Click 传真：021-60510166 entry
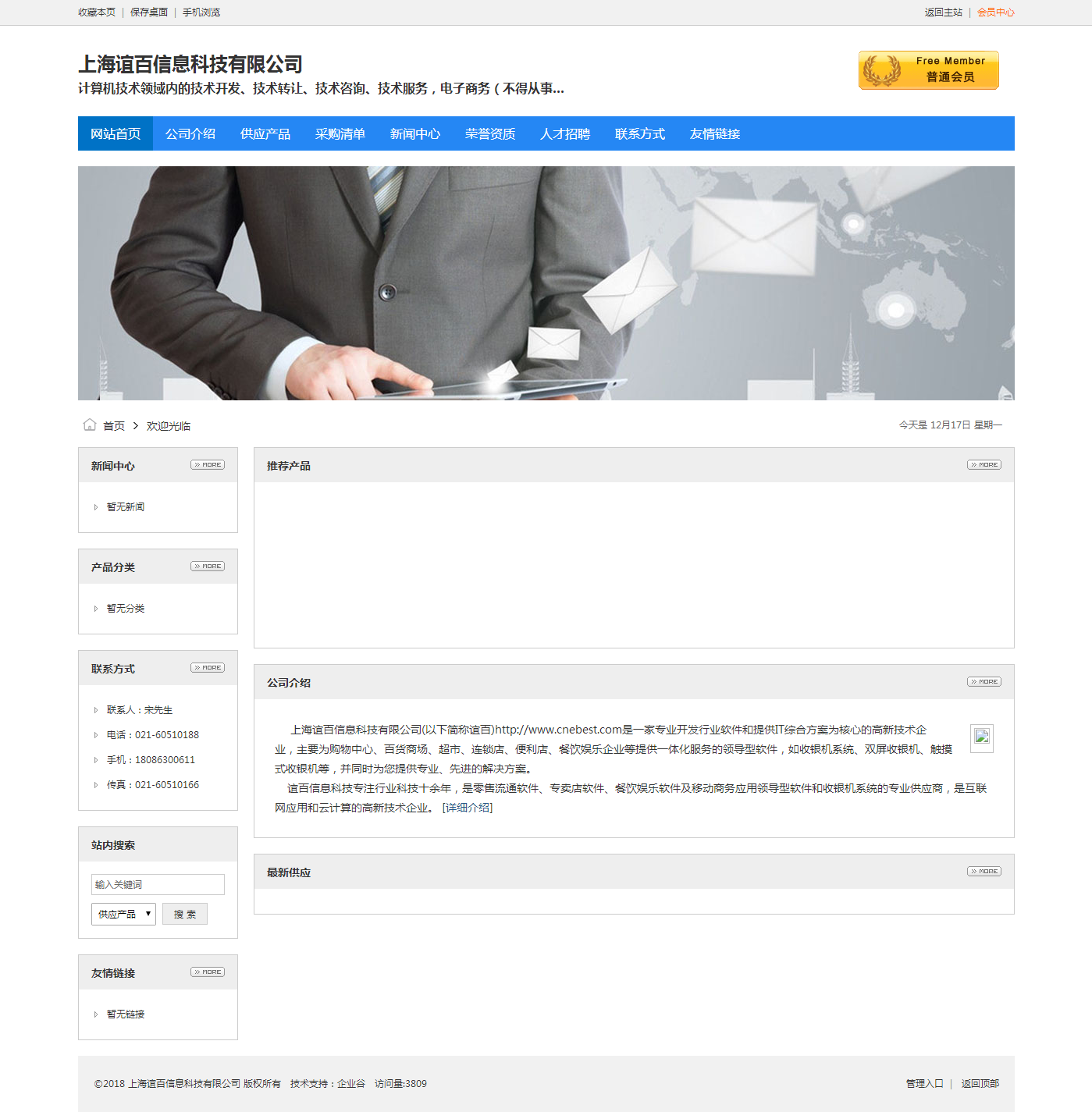The width and height of the screenshot is (1092, 1112). (x=153, y=785)
